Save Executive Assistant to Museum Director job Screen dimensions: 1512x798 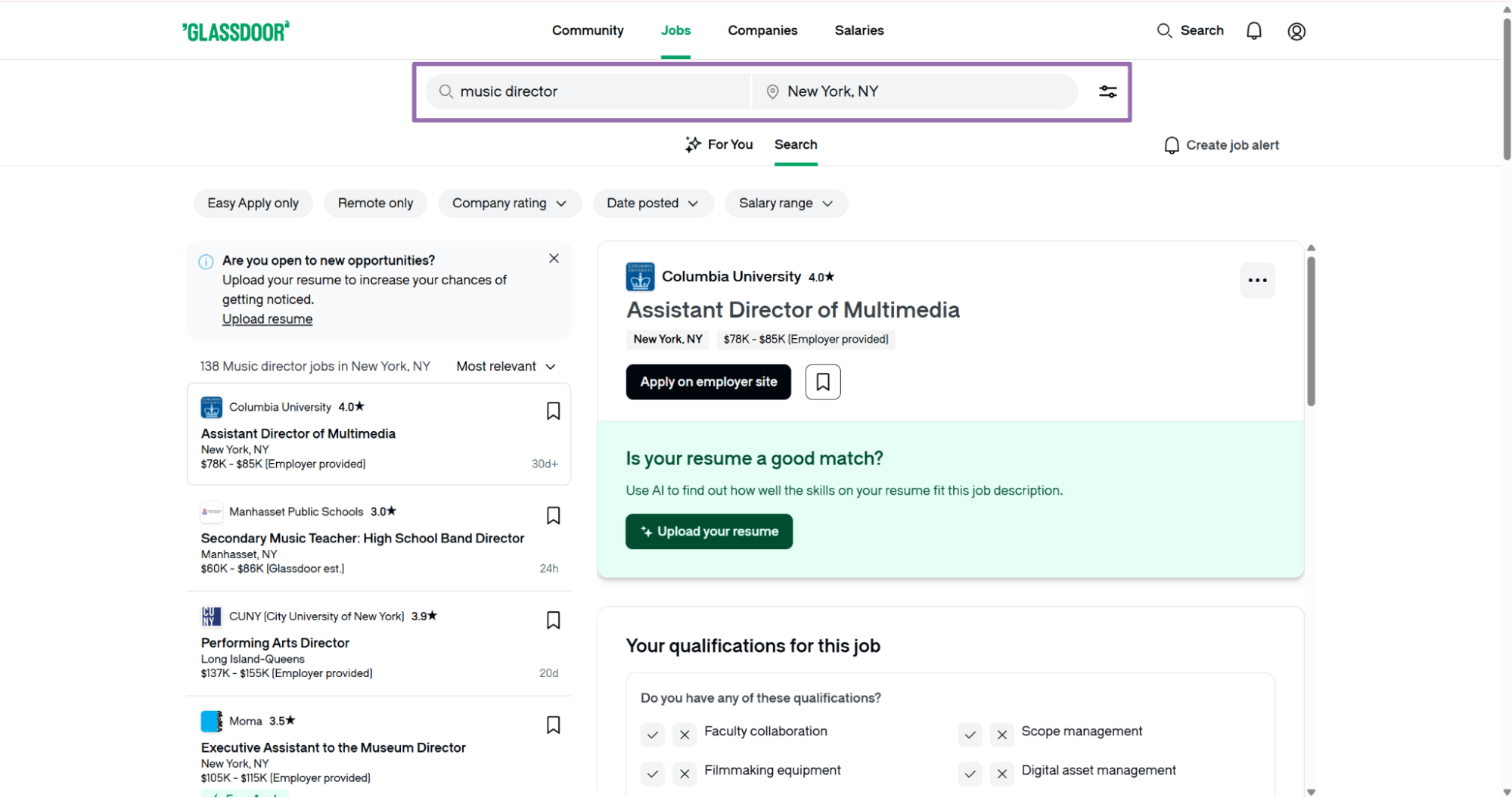pos(553,725)
